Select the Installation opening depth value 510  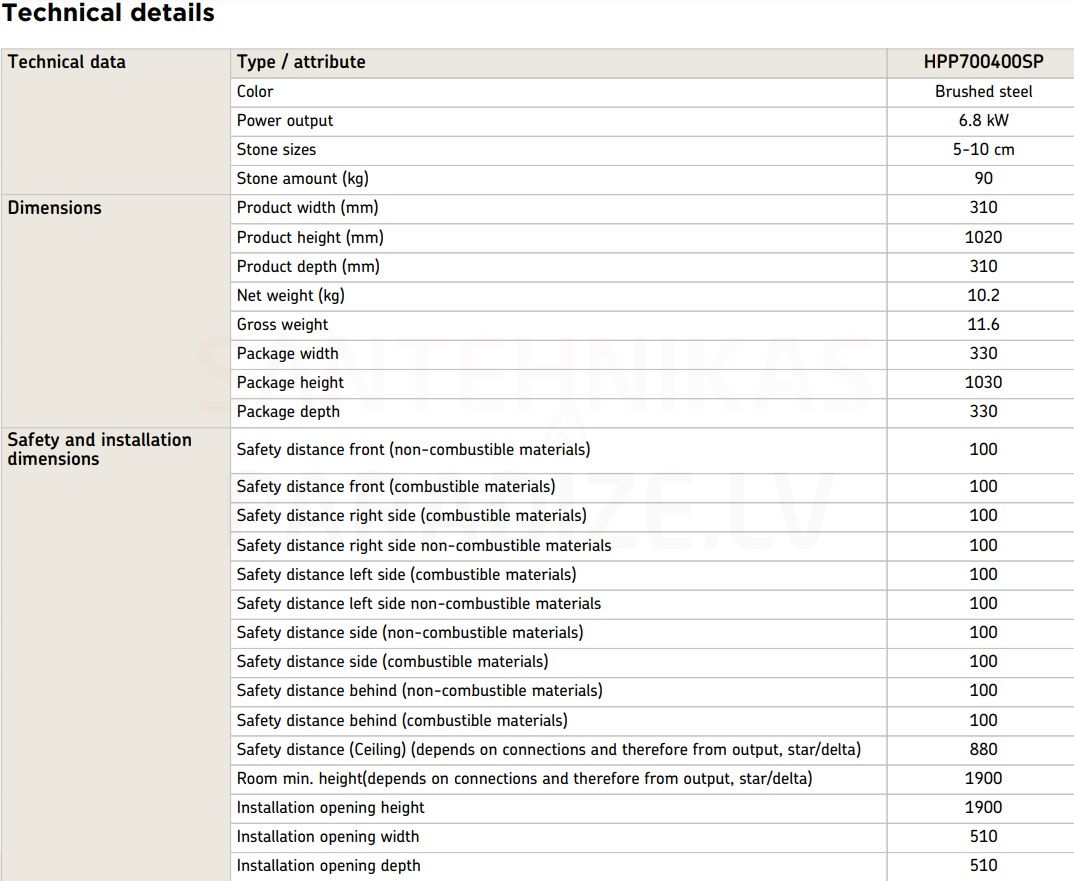[983, 865]
